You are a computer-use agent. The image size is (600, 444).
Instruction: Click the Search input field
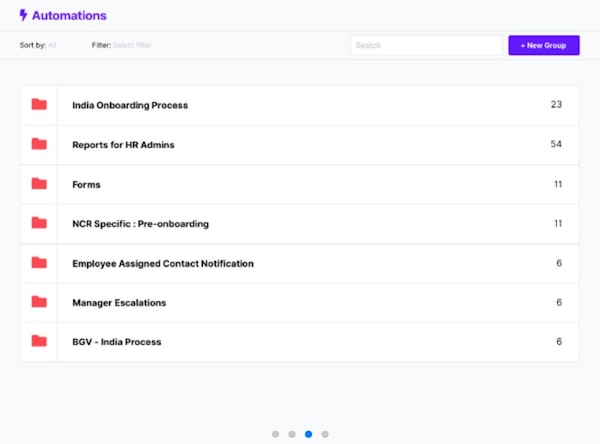pos(425,45)
